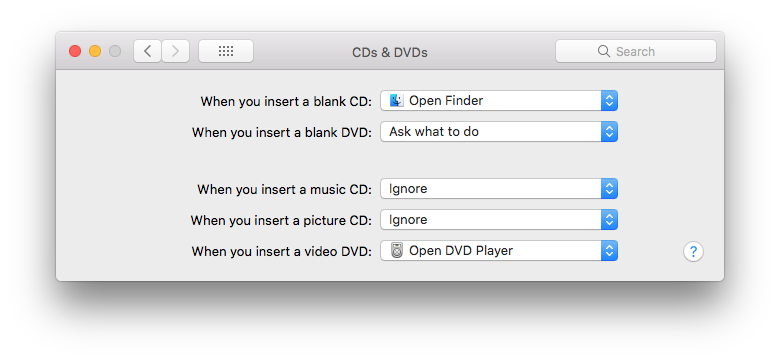Click the DVD Player icon in video DVD popup
780x361 pixels.
click(x=396, y=251)
